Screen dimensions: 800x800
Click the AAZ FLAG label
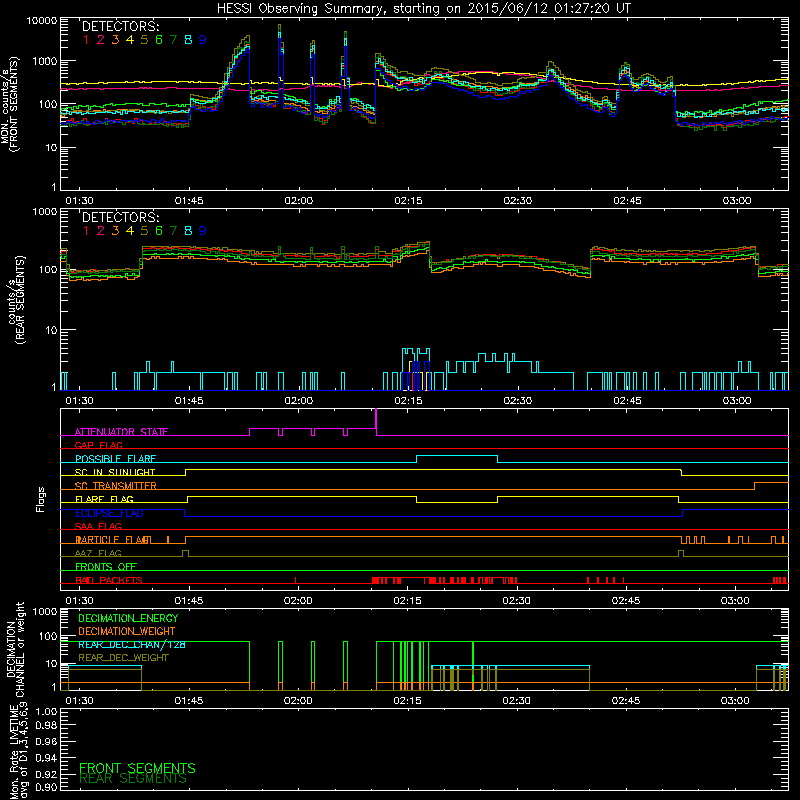(x=98, y=553)
